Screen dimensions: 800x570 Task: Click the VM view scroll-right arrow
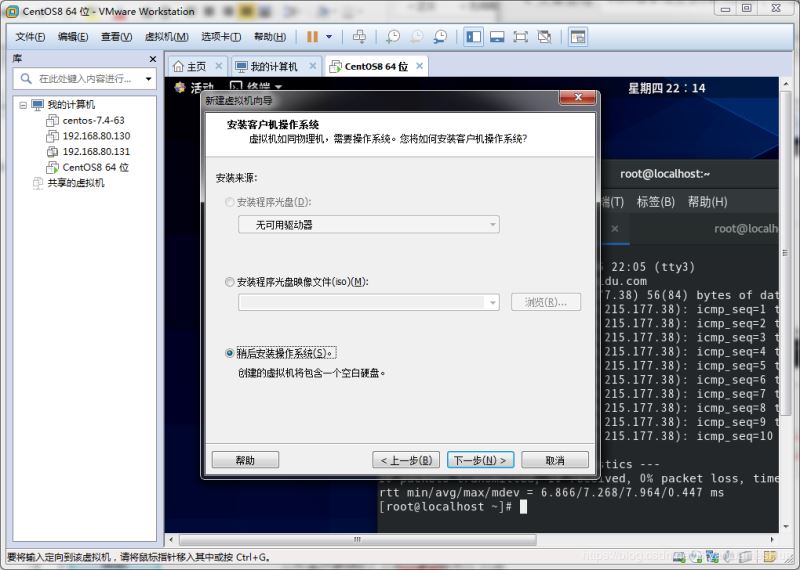(772, 539)
